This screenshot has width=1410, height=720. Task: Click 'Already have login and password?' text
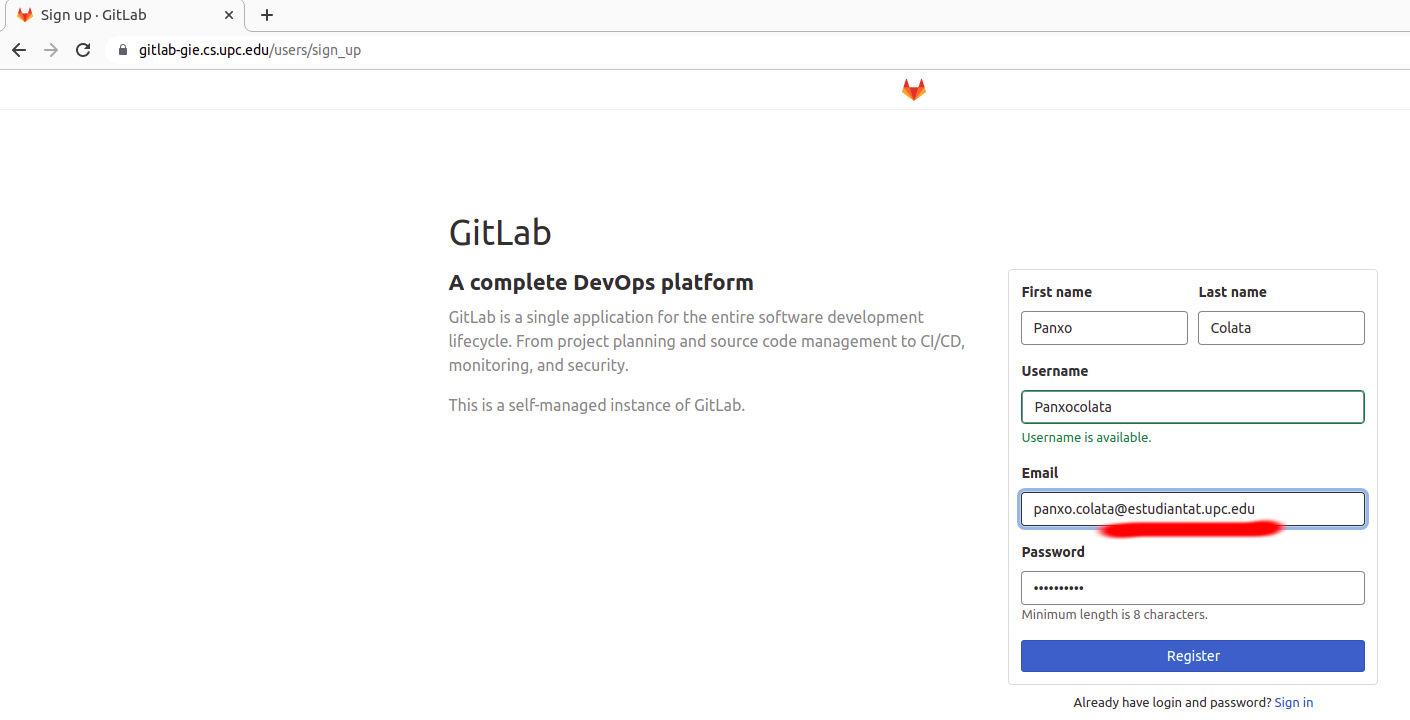point(1172,703)
